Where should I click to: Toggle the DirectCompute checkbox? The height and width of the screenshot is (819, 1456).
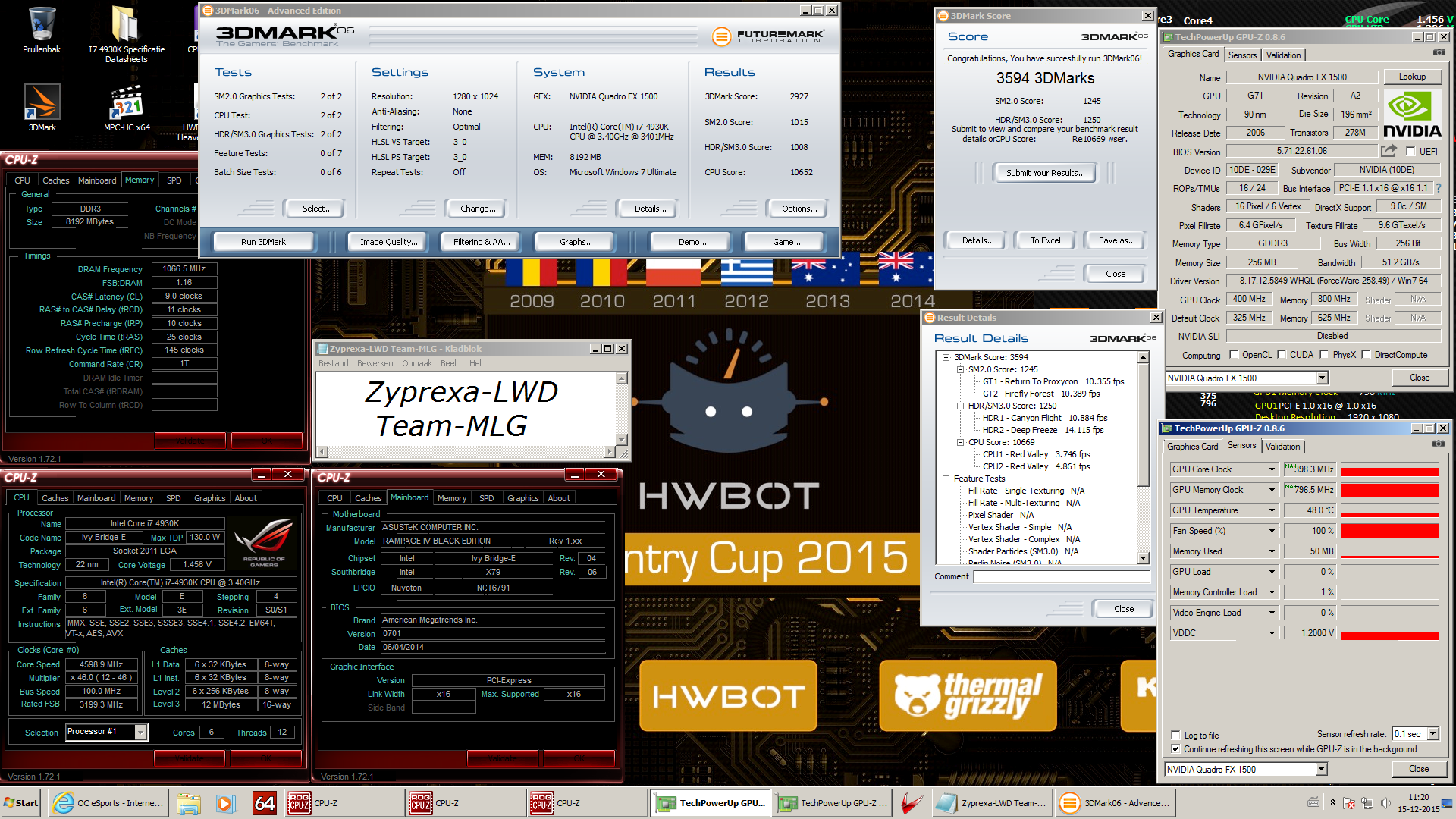coord(1366,354)
